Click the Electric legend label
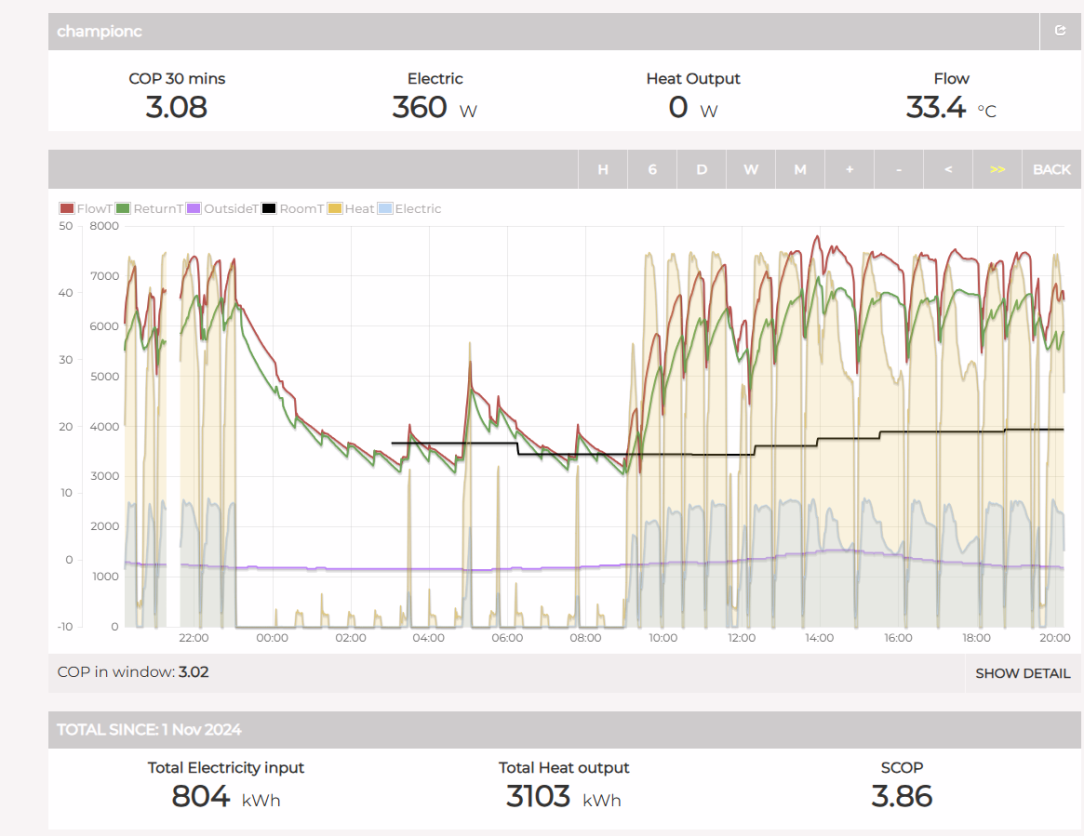The width and height of the screenshot is (1084, 836). click(x=418, y=209)
